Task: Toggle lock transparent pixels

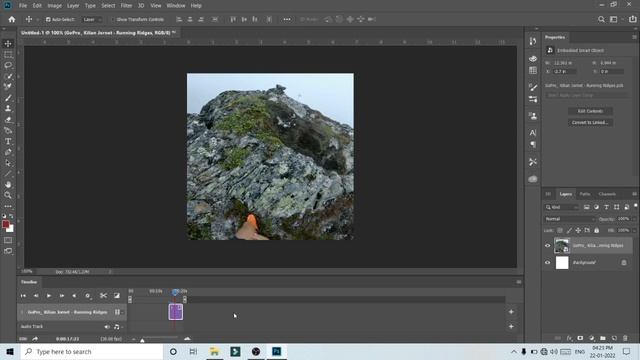Action: 560,231
